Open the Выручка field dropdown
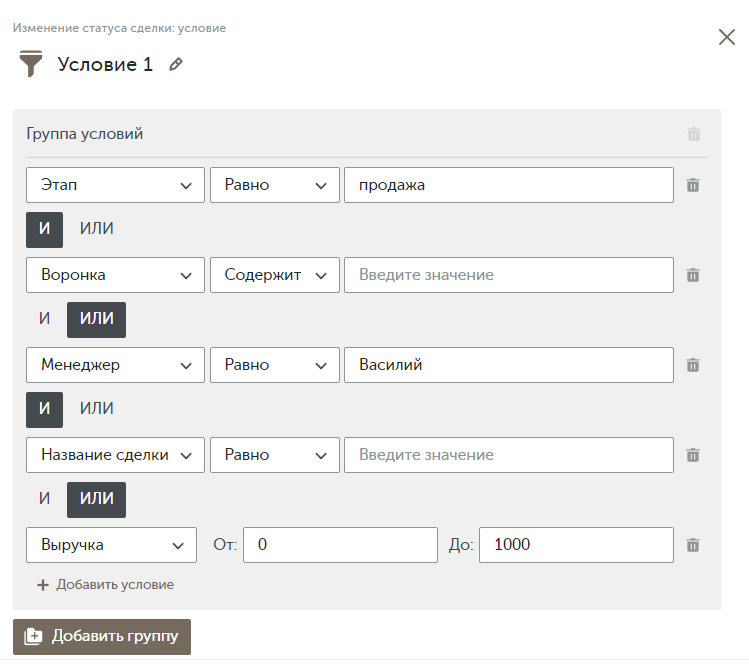749x670 pixels. pos(111,545)
